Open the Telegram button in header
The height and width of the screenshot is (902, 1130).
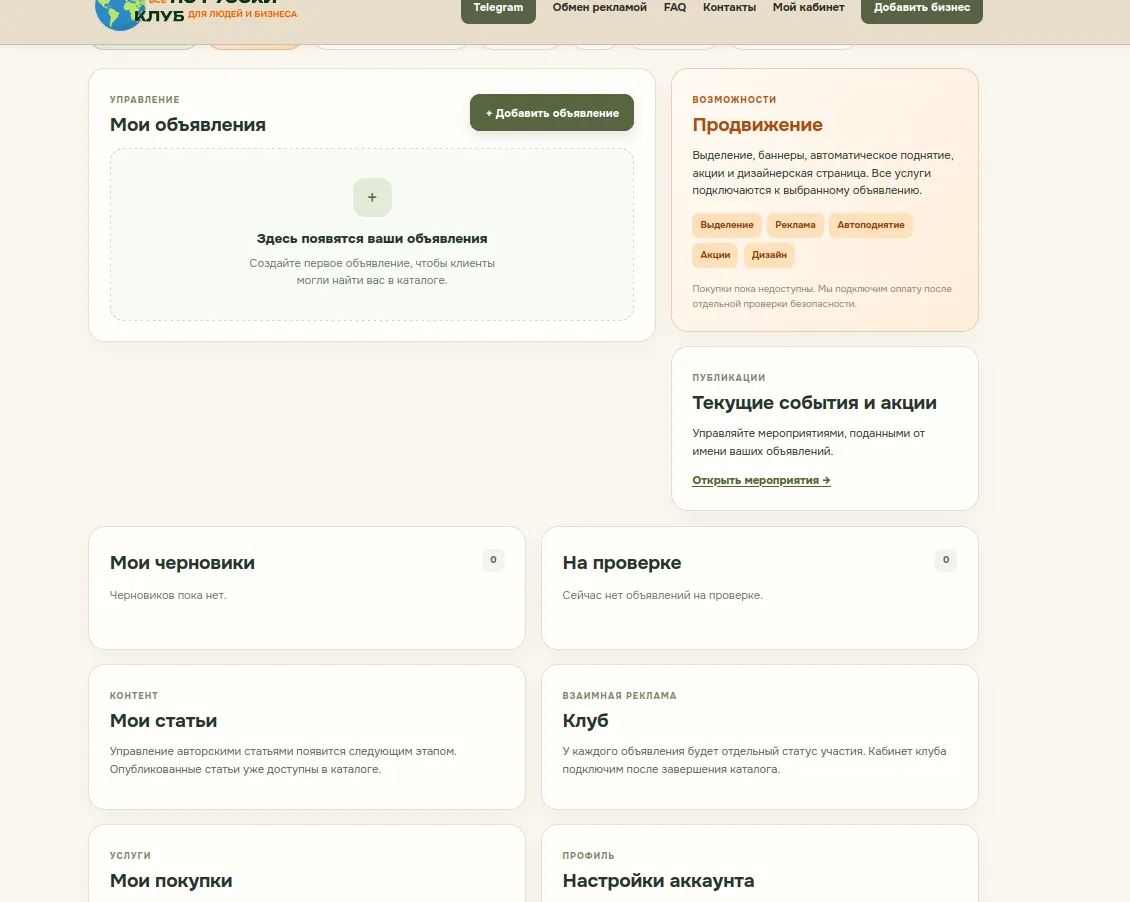pyautogui.click(x=498, y=9)
